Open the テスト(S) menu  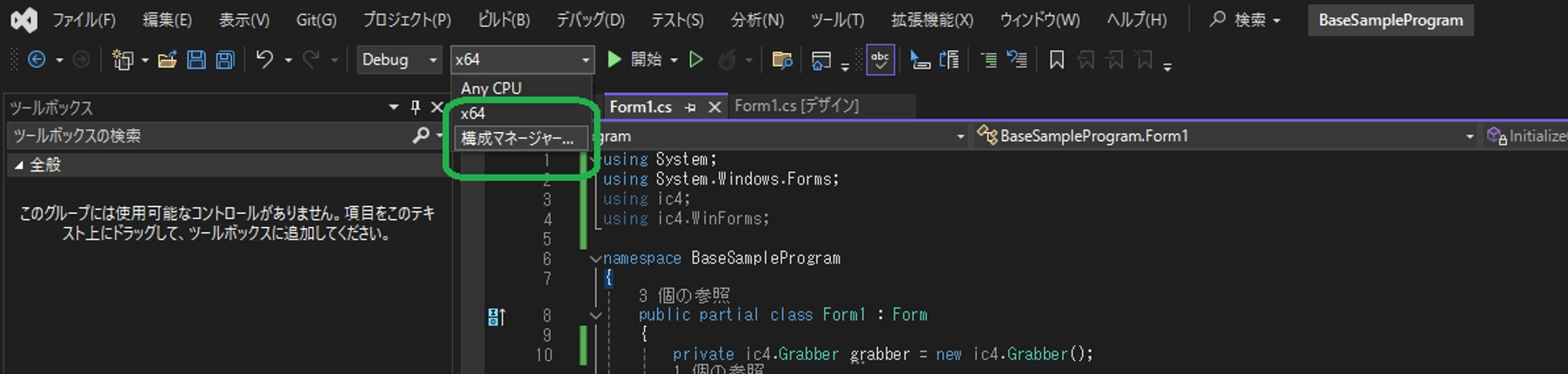click(677, 19)
